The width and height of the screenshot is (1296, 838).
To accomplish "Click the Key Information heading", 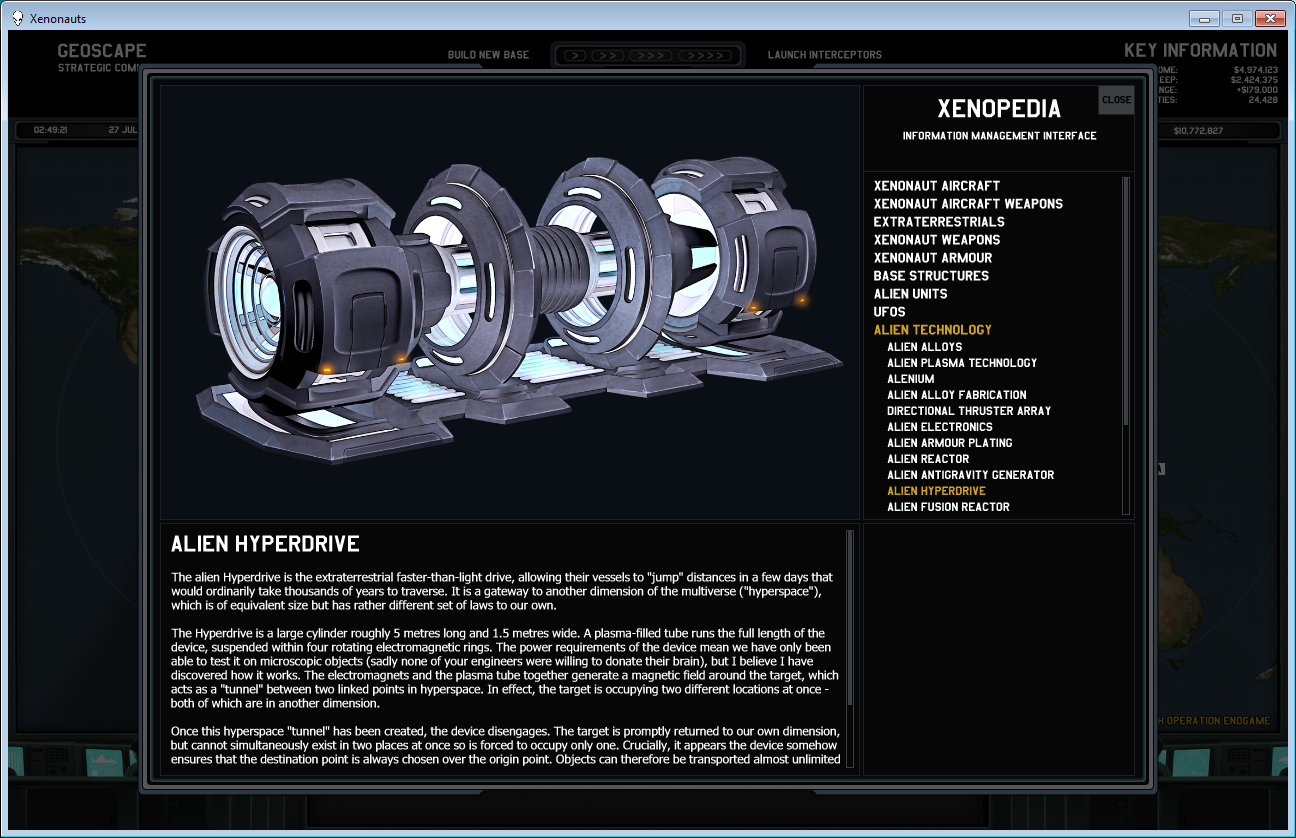I will pyautogui.click(x=1200, y=51).
